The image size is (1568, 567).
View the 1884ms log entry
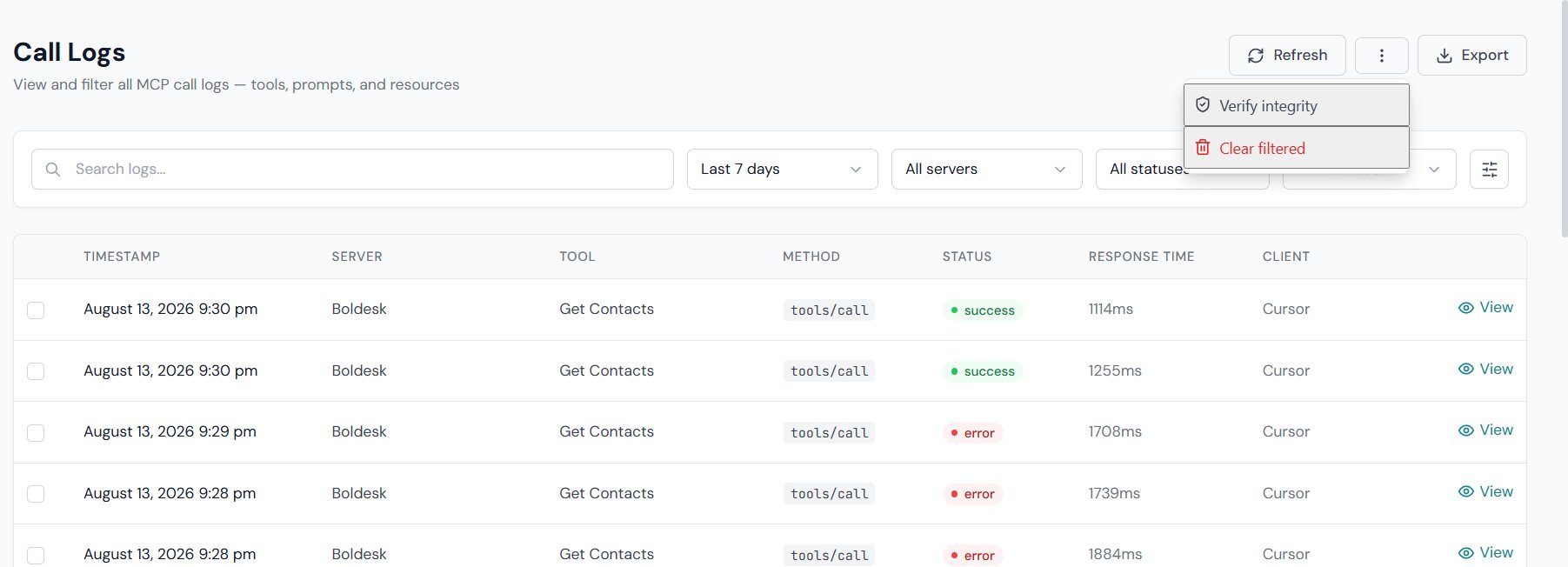click(1485, 553)
